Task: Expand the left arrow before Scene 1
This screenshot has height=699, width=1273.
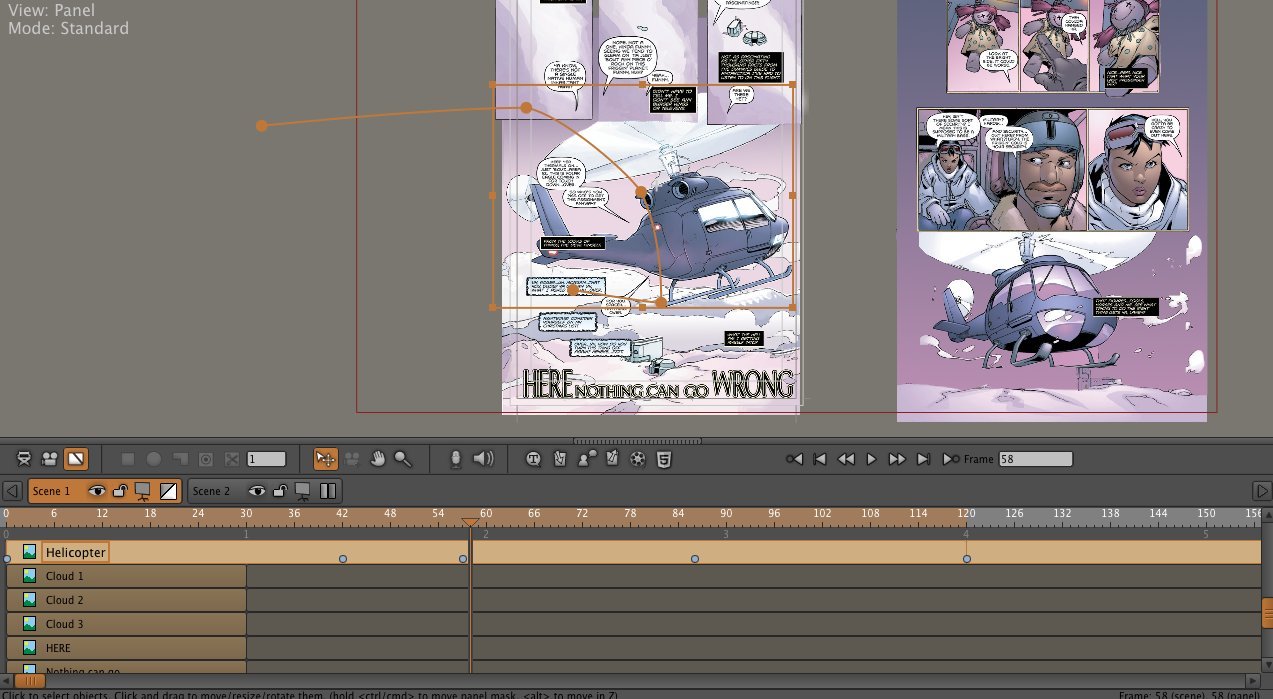Action: (11, 490)
